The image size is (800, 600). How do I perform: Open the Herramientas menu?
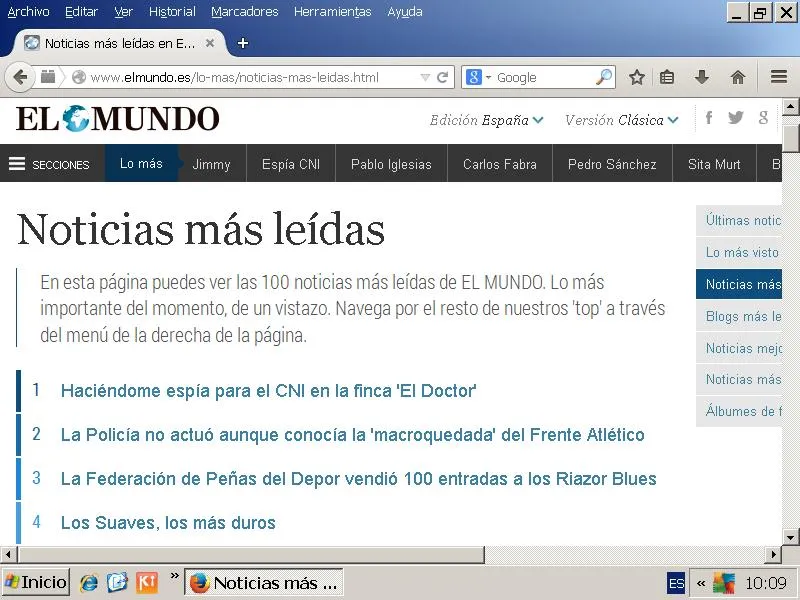[x=333, y=11]
